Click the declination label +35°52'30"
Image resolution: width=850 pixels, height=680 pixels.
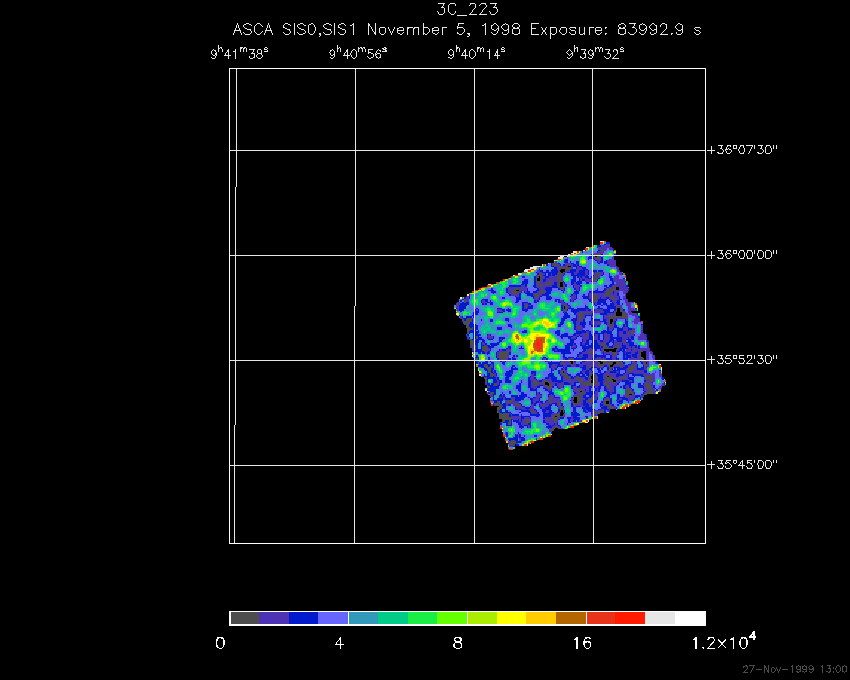[x=743, y=360]
